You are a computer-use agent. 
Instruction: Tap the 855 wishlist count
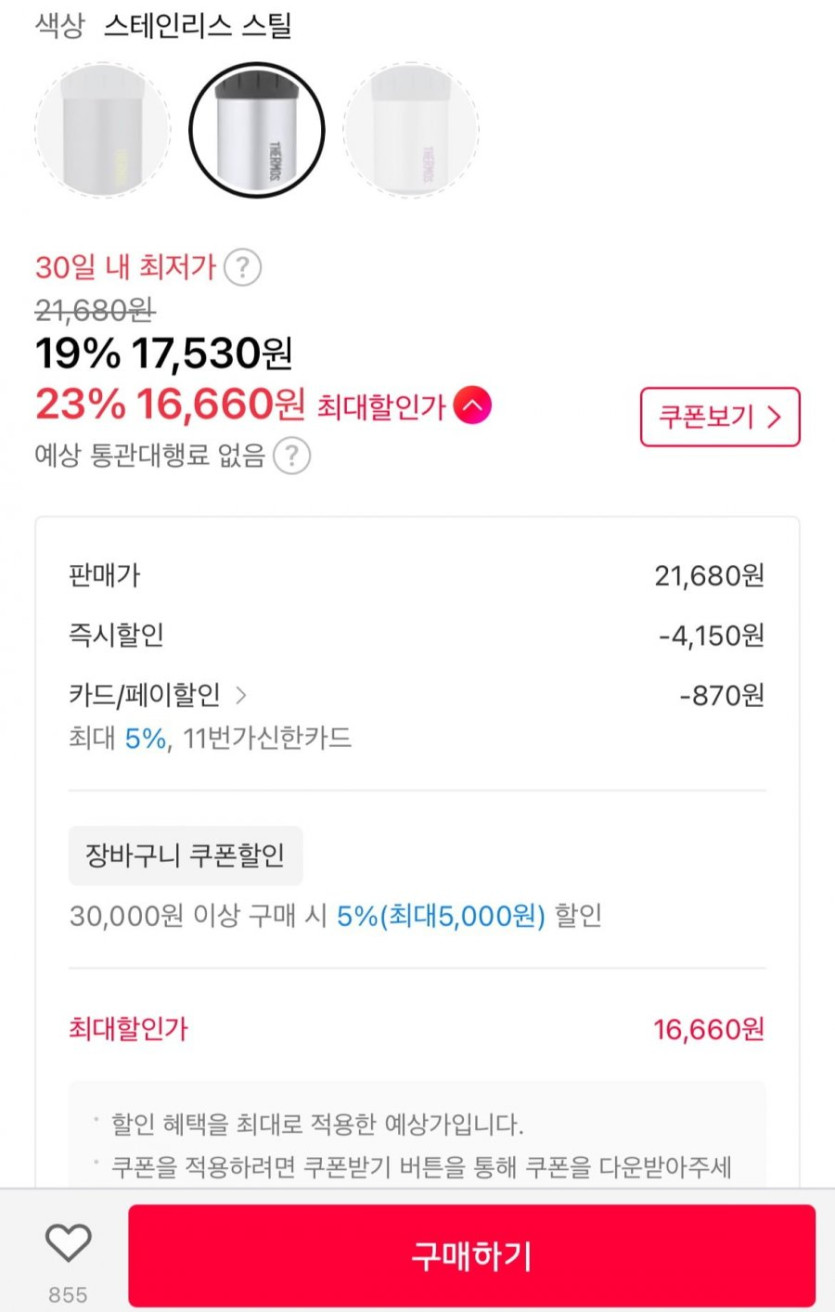pos(68,1294)
